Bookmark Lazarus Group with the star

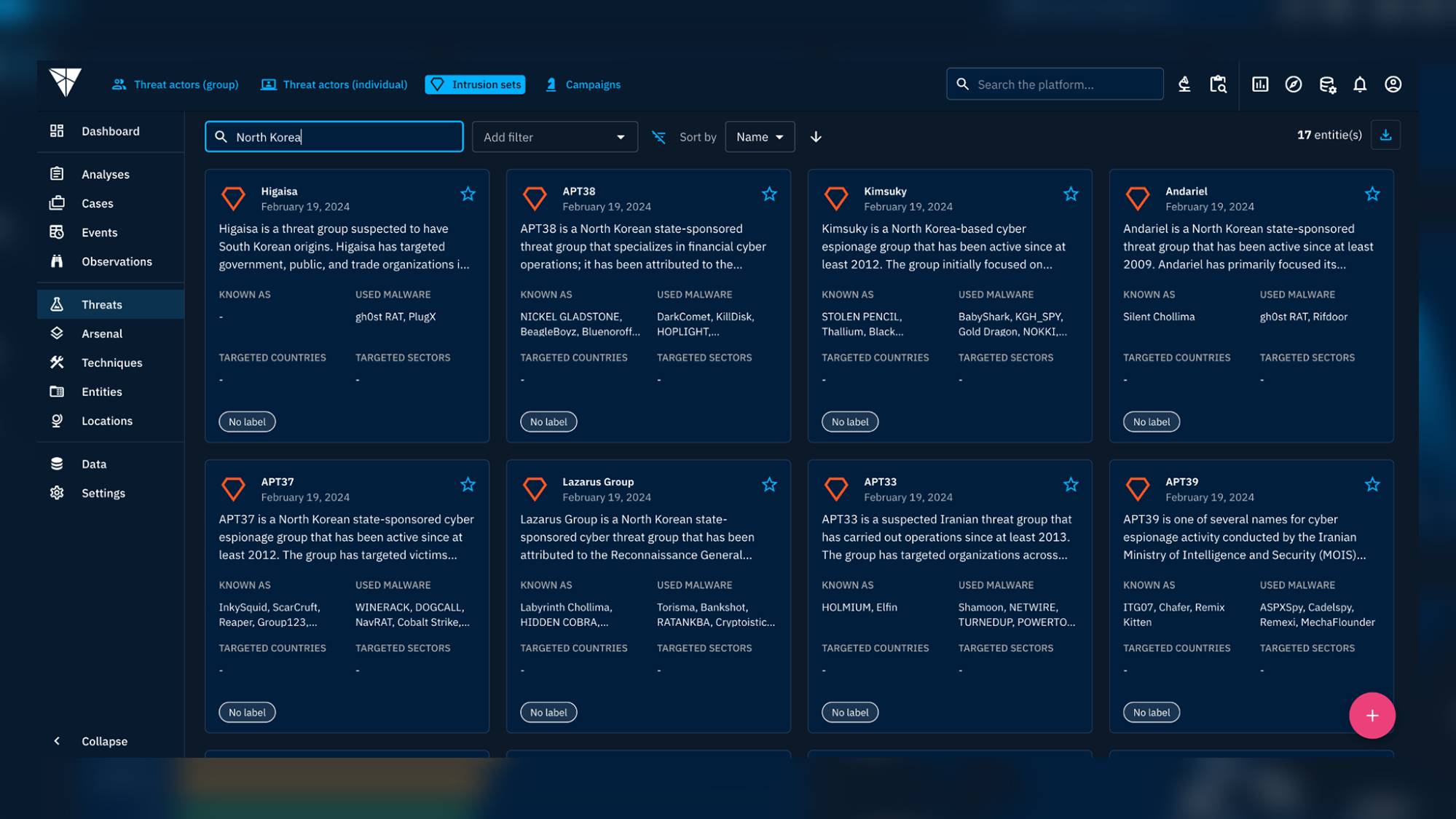click(x=769, y=484)
